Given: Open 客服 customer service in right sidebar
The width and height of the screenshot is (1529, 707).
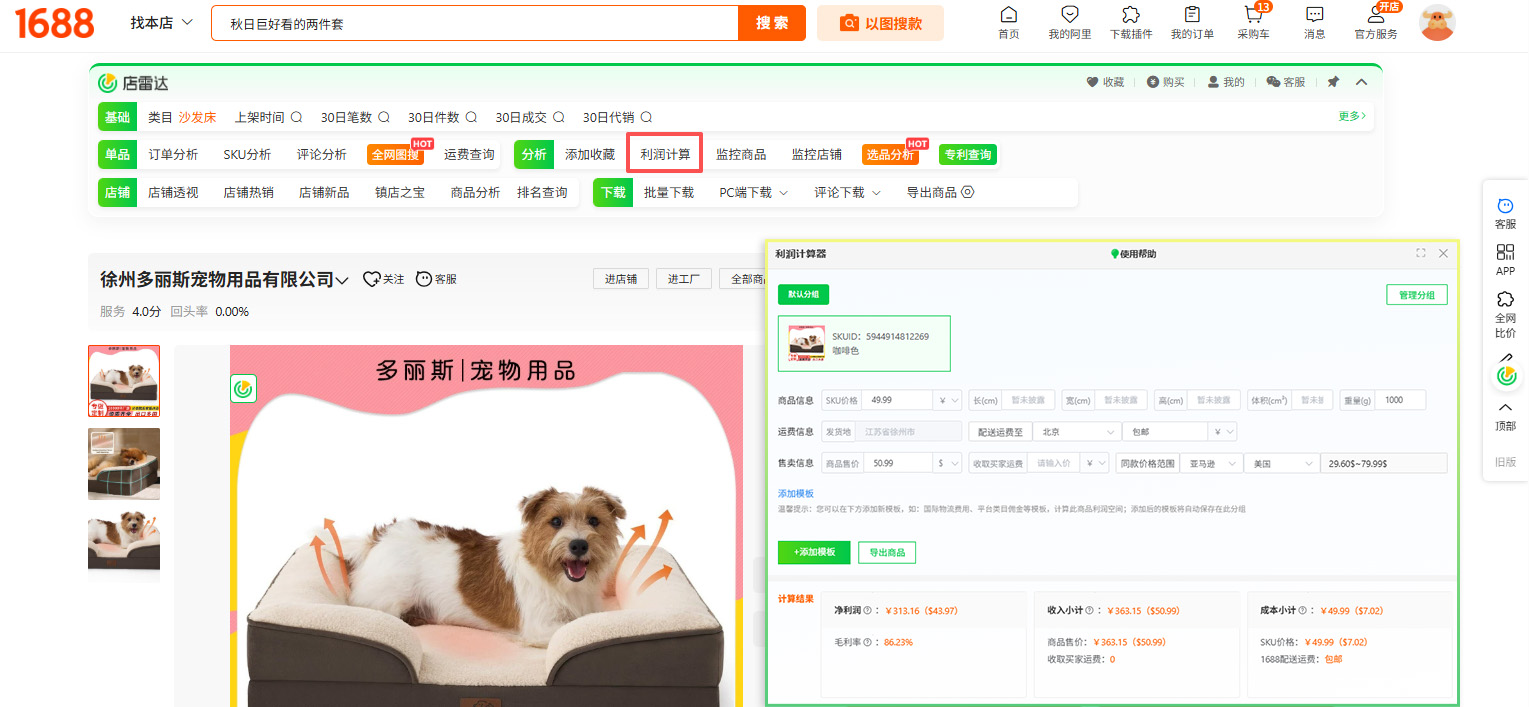Looking at the screenshot, I should click(x=1506, y=211).
